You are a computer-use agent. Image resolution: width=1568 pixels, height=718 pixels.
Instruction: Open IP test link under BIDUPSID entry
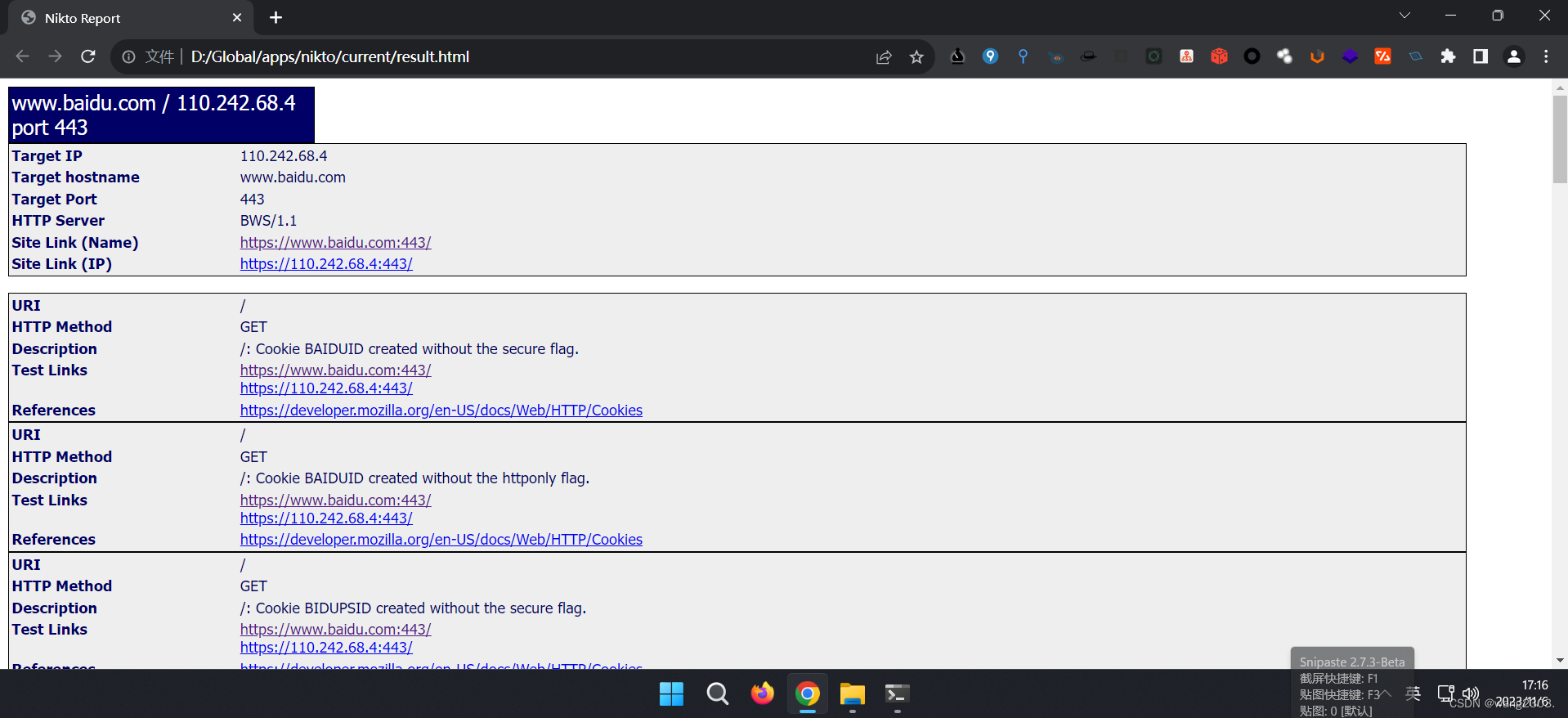[x=326, y=648]
